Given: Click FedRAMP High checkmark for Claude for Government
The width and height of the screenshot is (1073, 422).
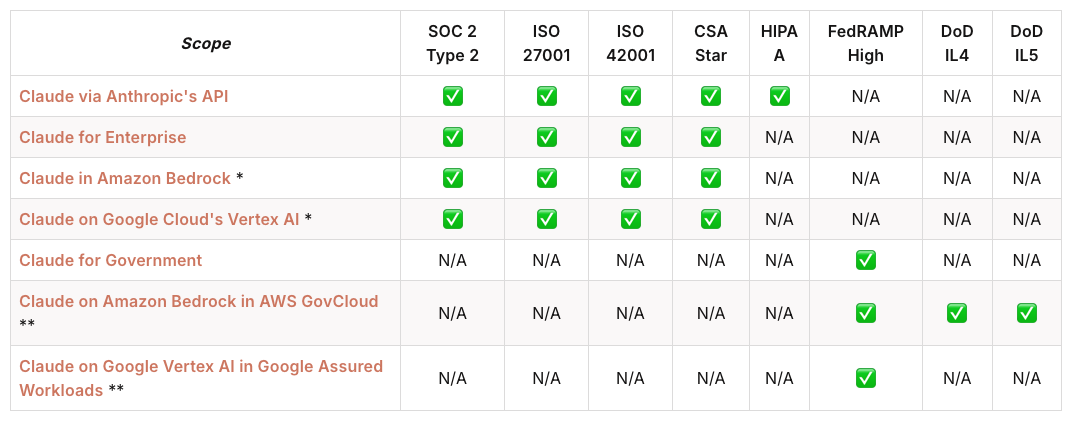Looking at the screenshot, I should 865,260.
